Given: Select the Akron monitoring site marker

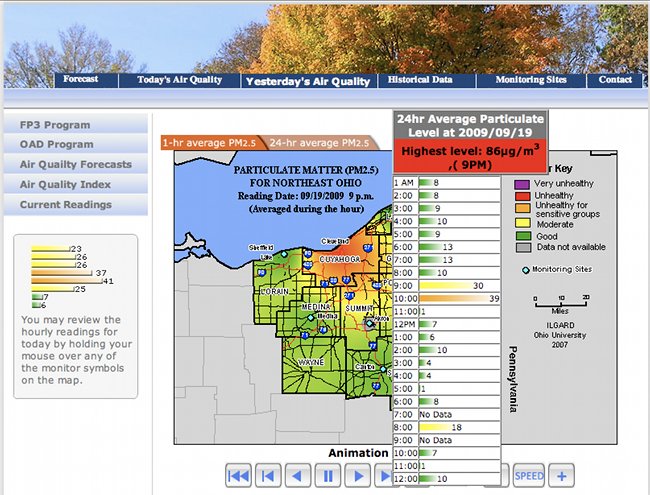Looking at the screenshot, I should click(369, 323).
